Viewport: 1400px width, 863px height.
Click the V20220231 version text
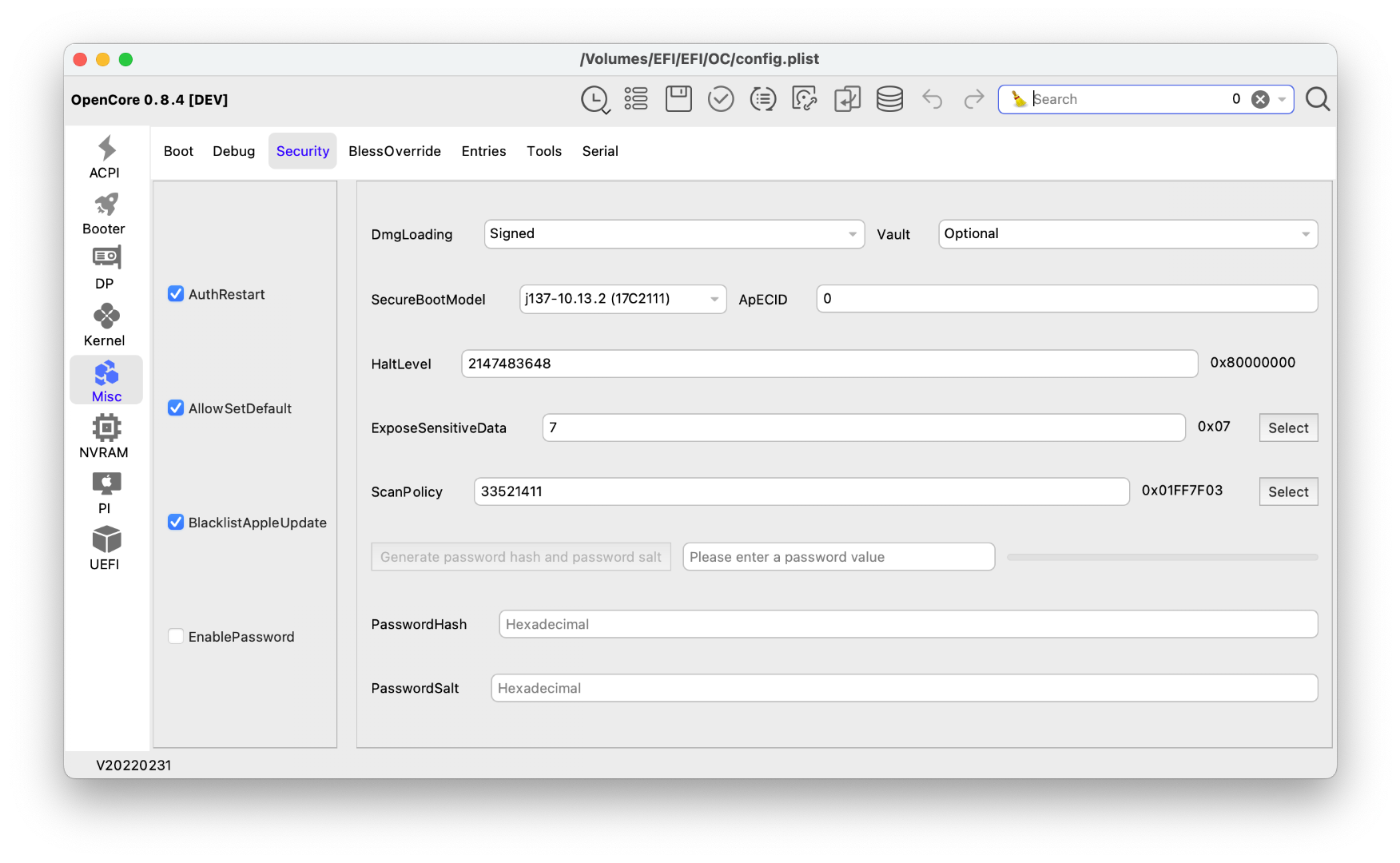pos(133,766)
